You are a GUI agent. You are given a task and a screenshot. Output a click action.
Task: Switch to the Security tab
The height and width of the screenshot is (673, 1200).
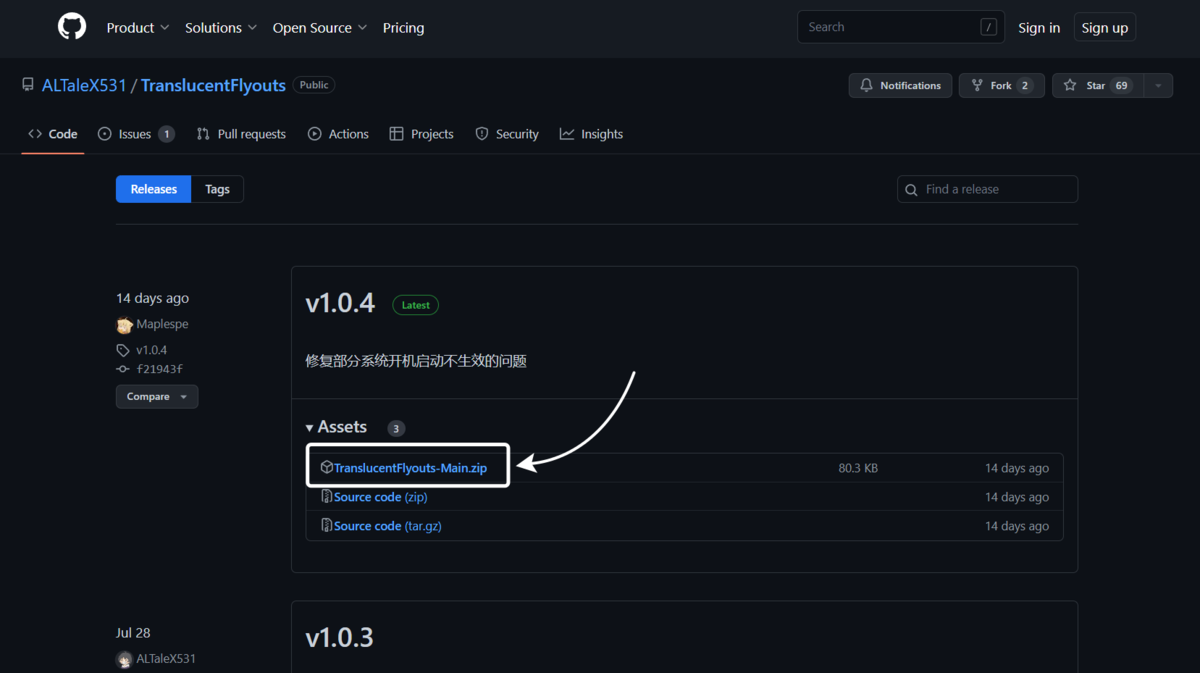pos(507,134)
